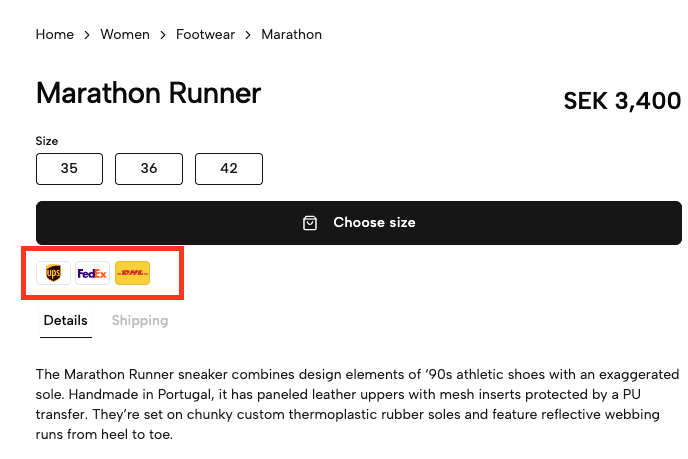
Task: Select size 36
Action: coord(149,169)
